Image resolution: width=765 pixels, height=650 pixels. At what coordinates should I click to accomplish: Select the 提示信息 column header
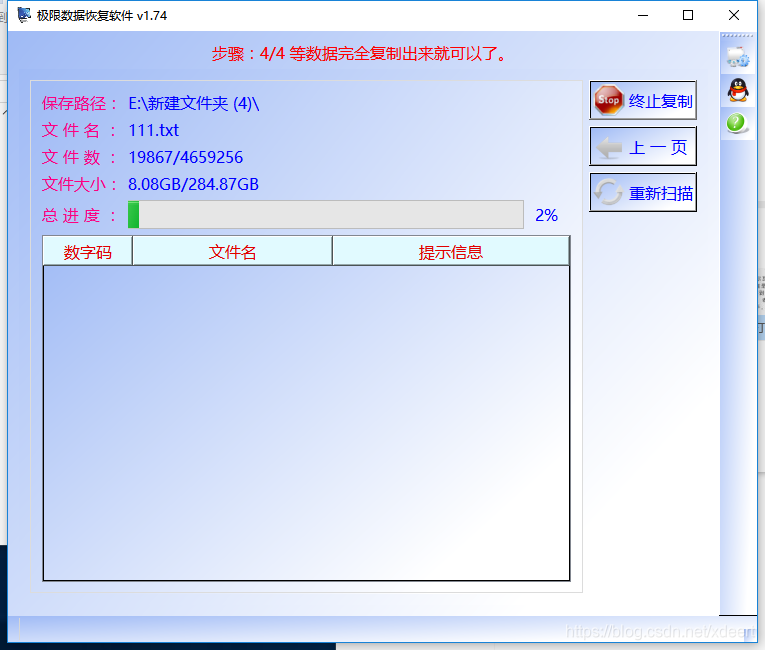coord(451,251)
